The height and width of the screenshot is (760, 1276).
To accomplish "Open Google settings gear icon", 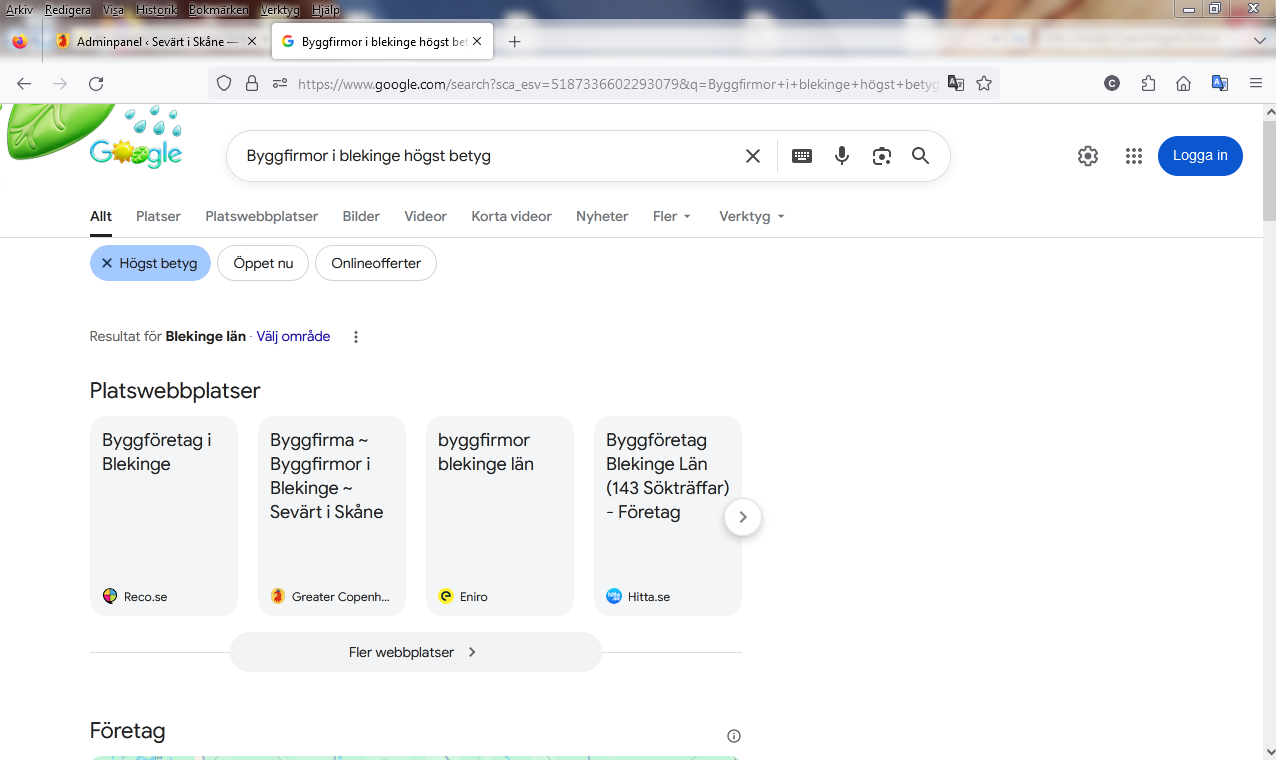I will point(1088,156).
